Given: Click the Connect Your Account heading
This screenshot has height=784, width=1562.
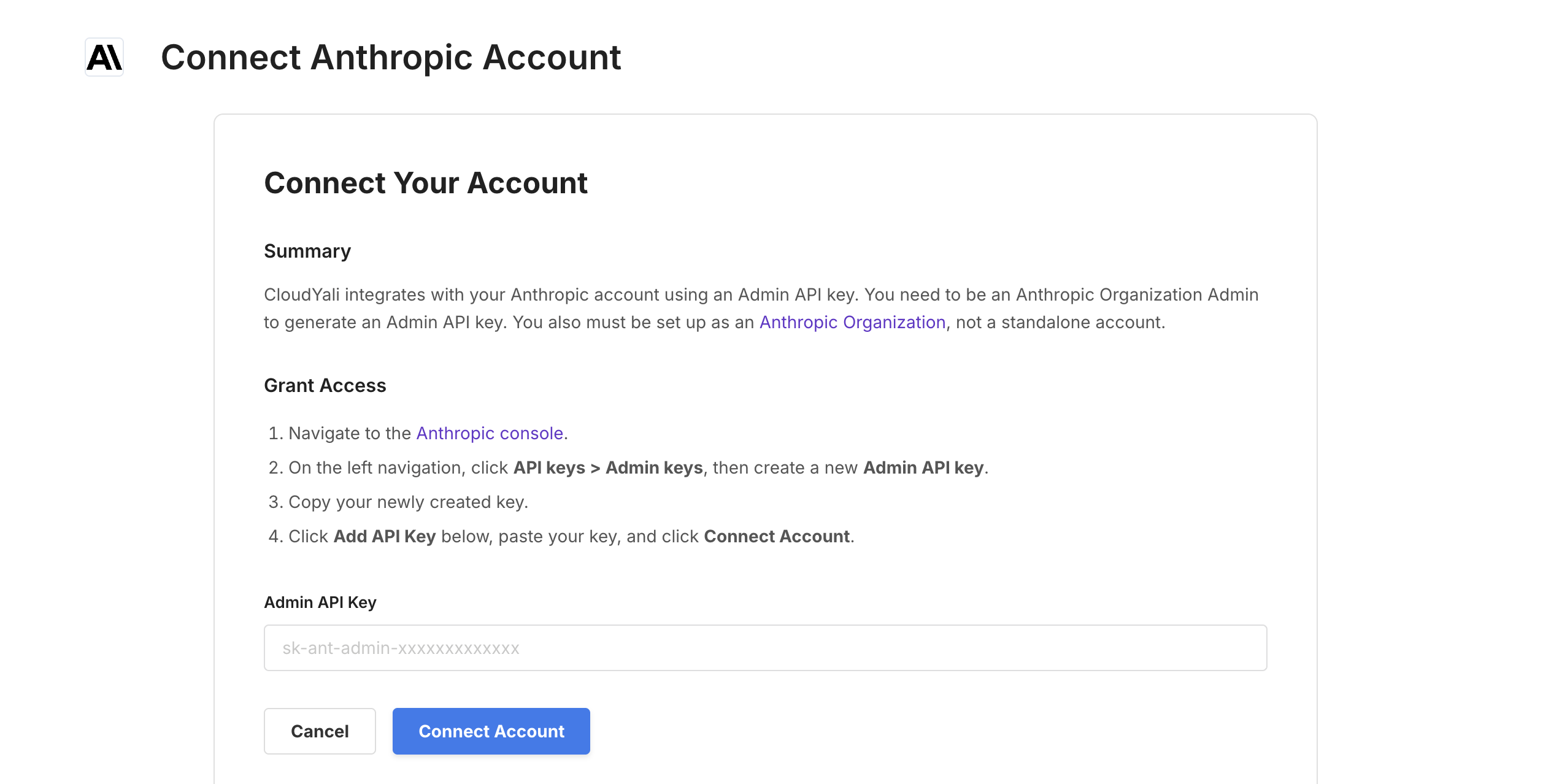Looking at the screenshot, I should [x=426, y=183].
